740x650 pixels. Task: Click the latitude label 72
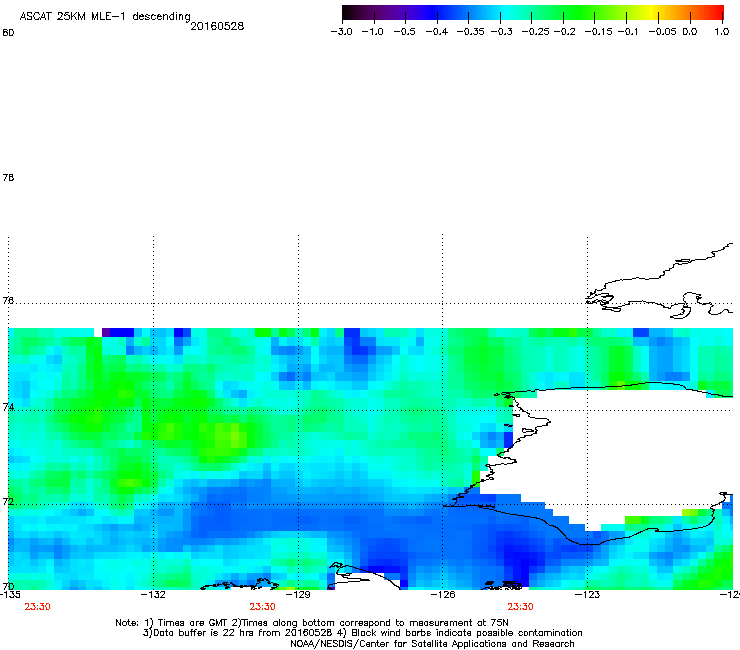coord(8,501)
